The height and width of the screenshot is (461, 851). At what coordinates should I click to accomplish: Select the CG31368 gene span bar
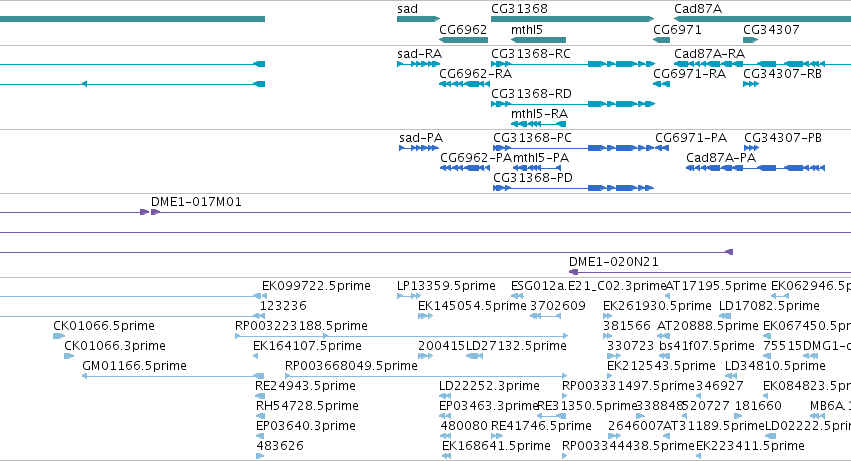pyautogui.click(x=573, y=19)
